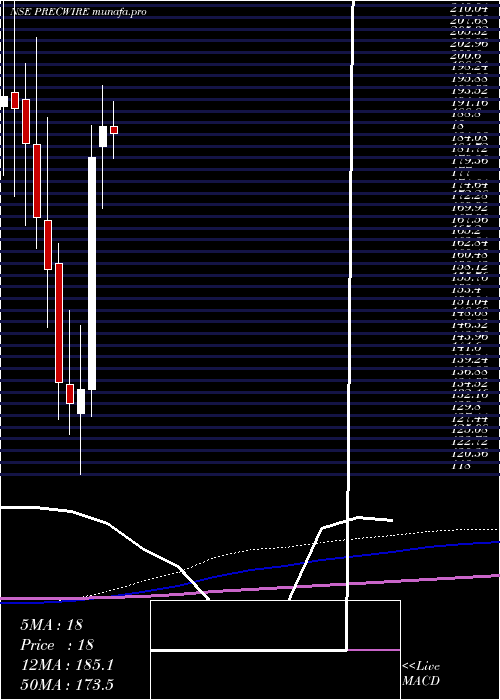
Task: Click the 122.72 price axis label
Action: click(x=470, y=442)
